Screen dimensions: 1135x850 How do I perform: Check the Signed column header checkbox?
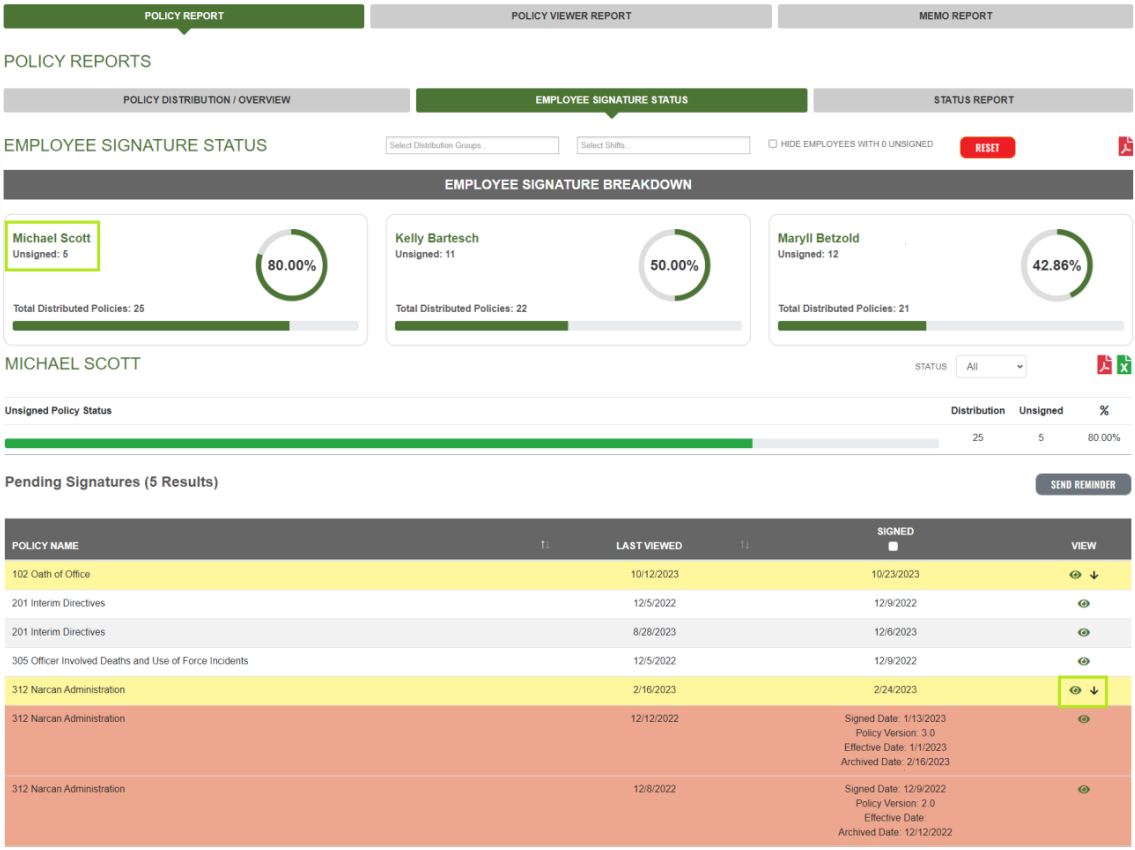click(892, 546)
